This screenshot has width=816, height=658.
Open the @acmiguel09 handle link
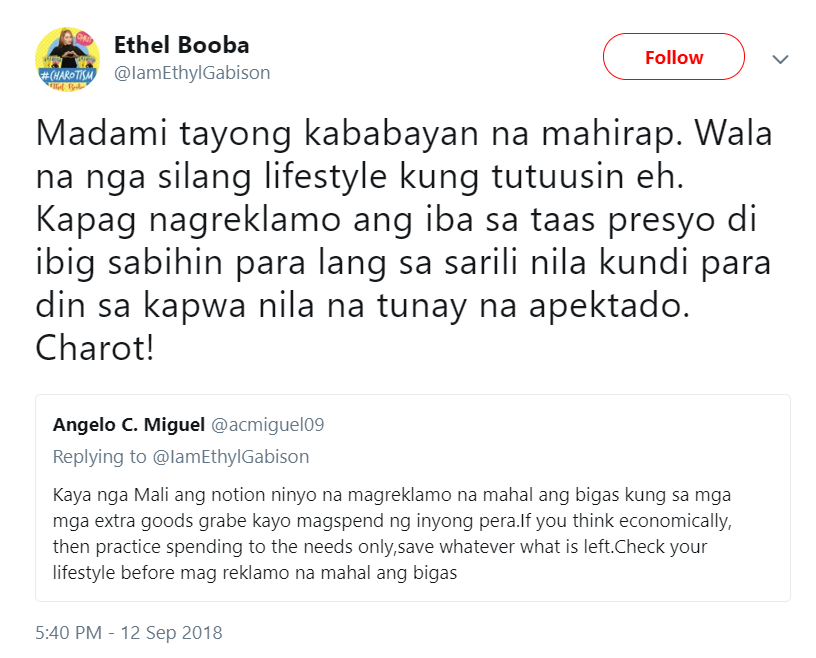tap(267, 425)
